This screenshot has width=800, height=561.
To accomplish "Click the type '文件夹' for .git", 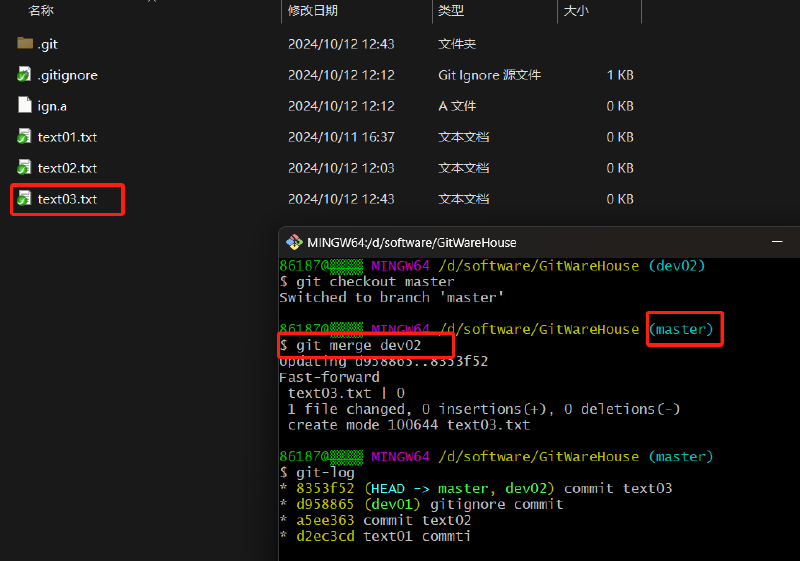I will [457, 44].
